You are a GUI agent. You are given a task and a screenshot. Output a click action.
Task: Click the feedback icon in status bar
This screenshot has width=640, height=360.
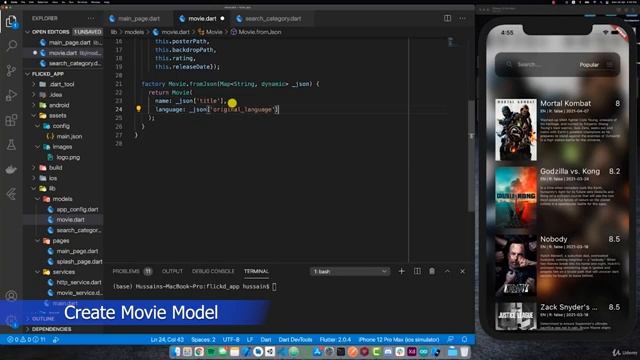coord(450,340)
